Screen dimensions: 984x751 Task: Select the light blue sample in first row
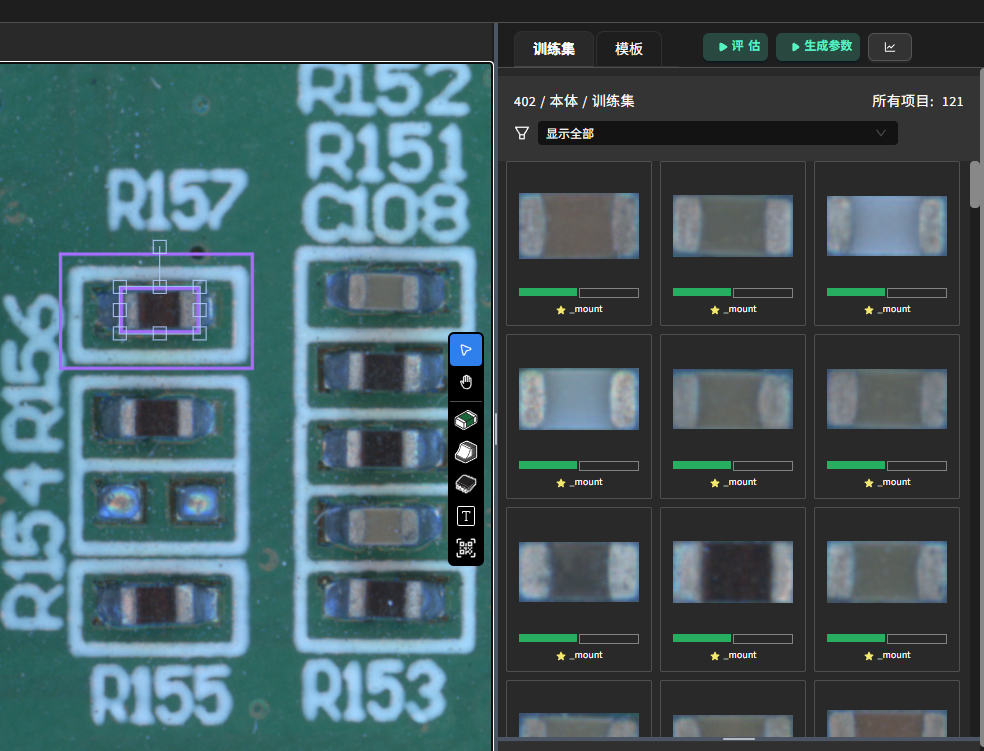pyautogui.click(x=886, y=226)
